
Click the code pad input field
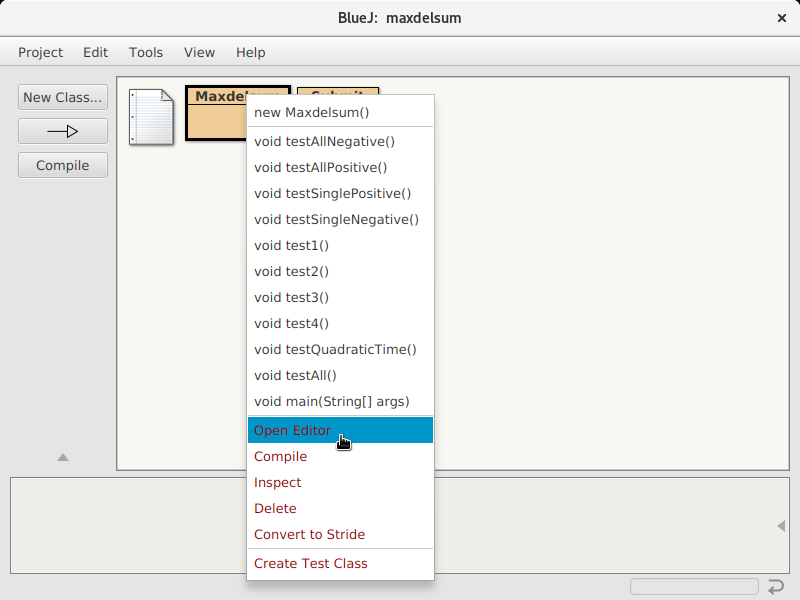click(x=694, y=587)
